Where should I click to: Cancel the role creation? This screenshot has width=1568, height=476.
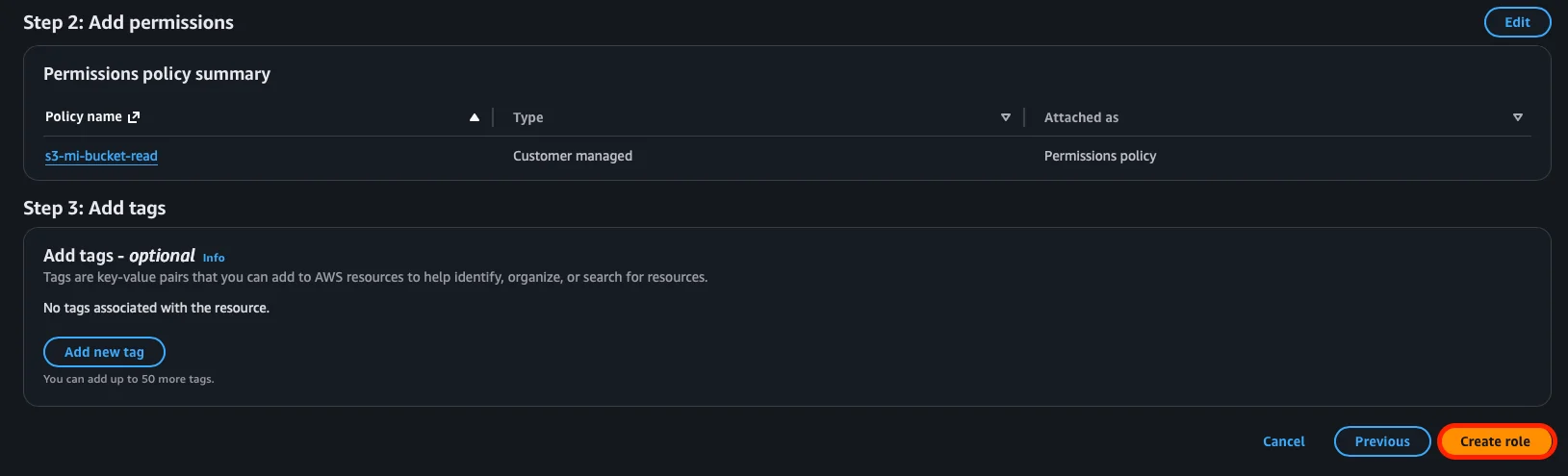coord(1283,441)
